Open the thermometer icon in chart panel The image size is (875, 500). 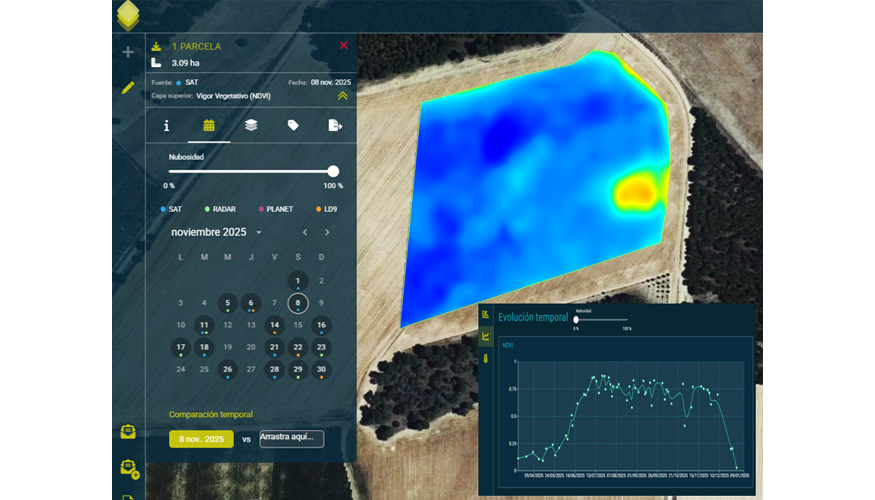pos(486,358)
